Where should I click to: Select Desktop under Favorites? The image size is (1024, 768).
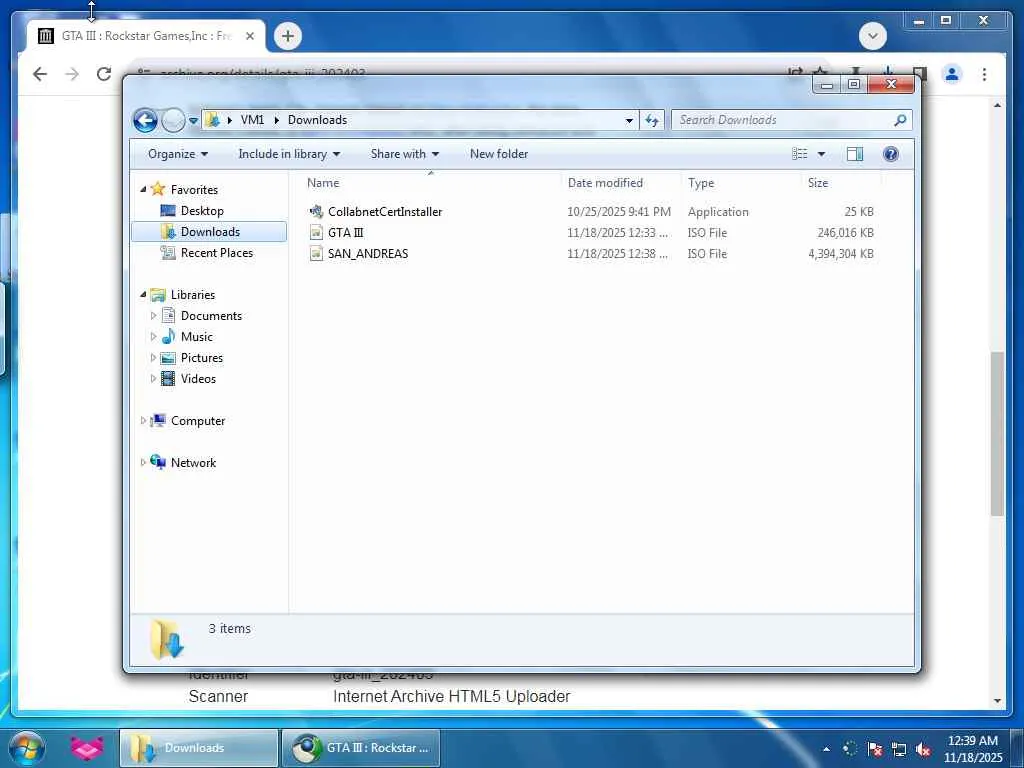tap(202, 210)
